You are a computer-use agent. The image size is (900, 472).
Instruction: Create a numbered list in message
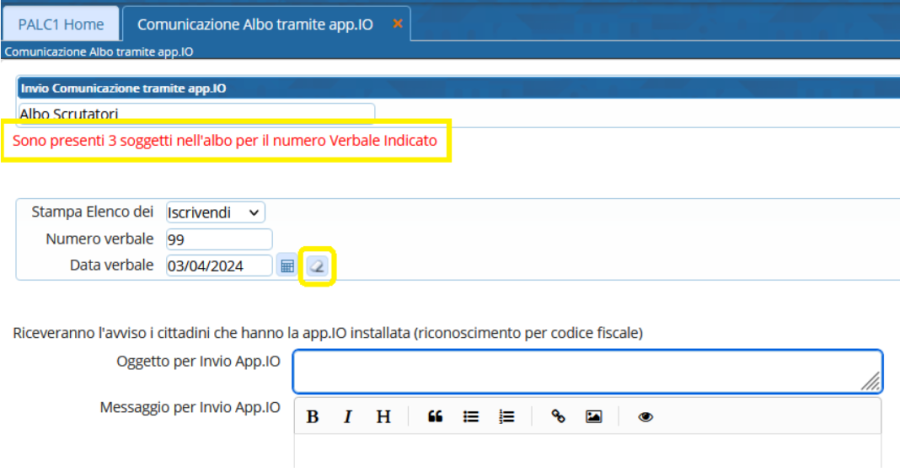click(506, 417)
